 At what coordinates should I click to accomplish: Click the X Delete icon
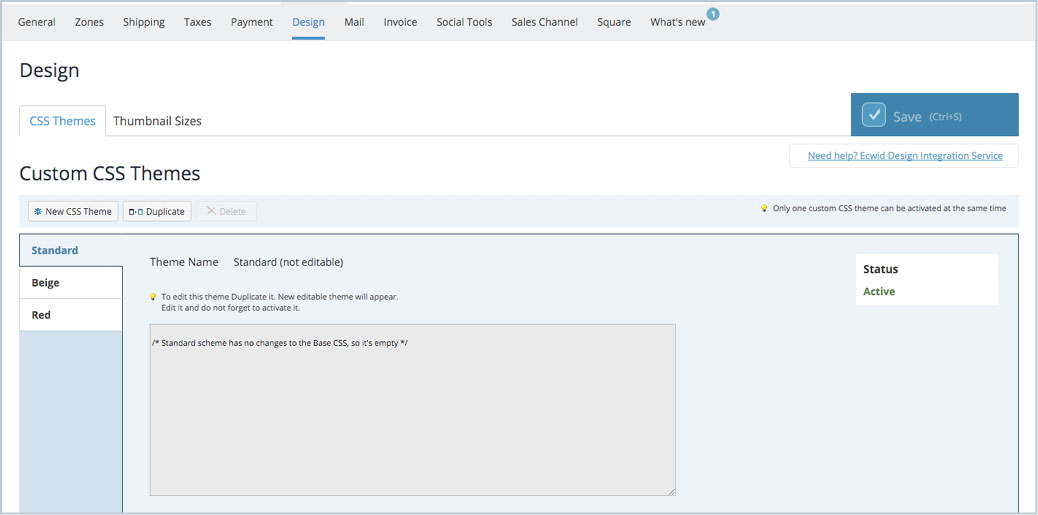tap(211, 211)
